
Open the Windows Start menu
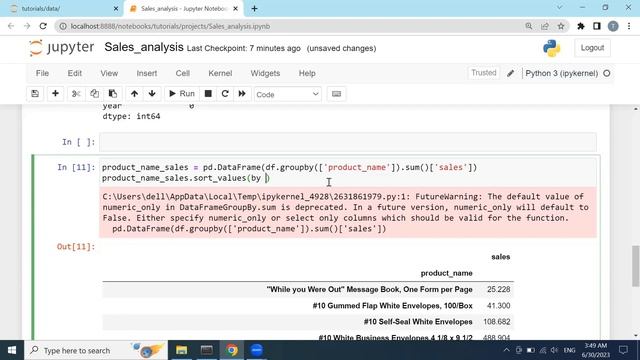pos(12,350)
